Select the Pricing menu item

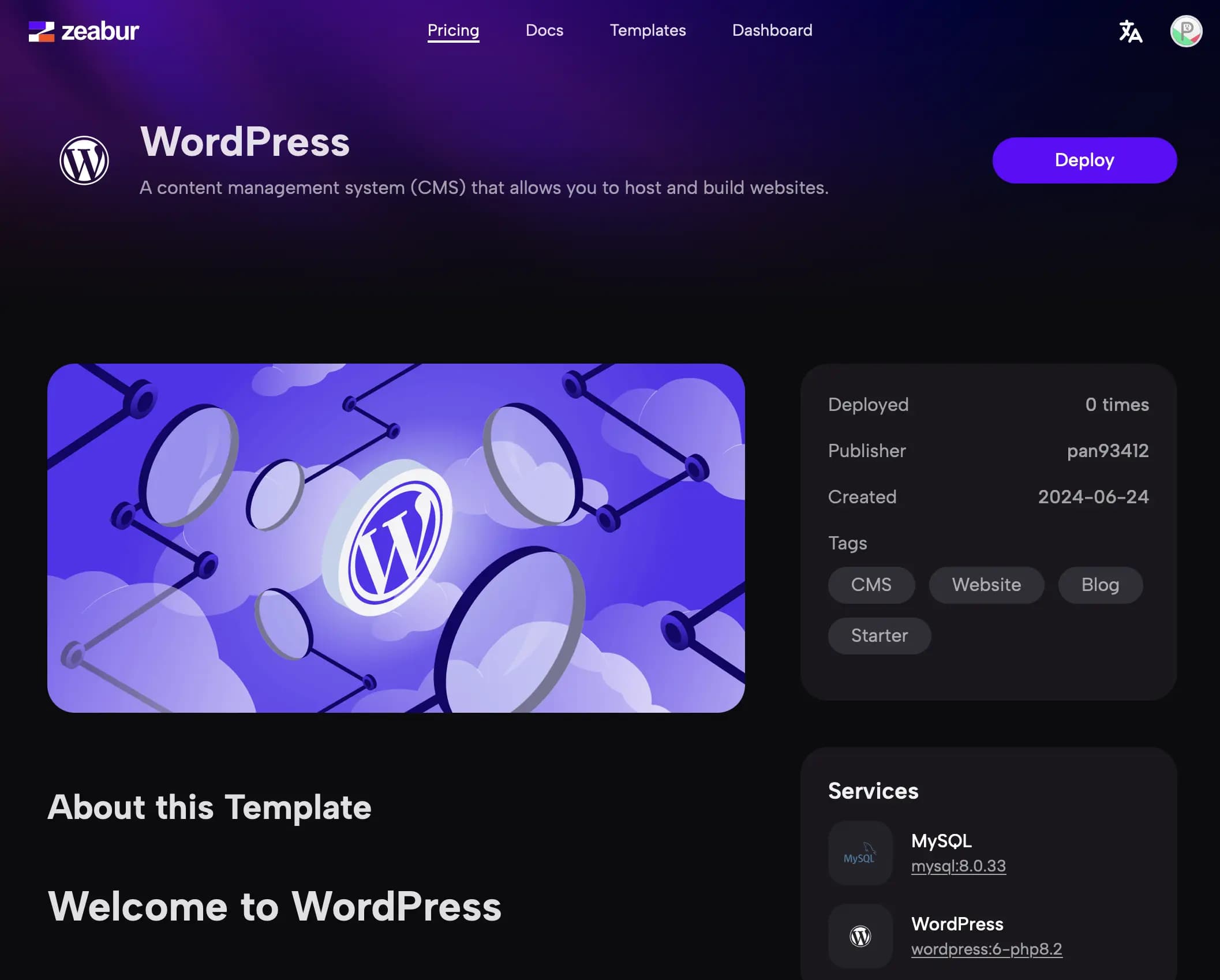[453, 30]
